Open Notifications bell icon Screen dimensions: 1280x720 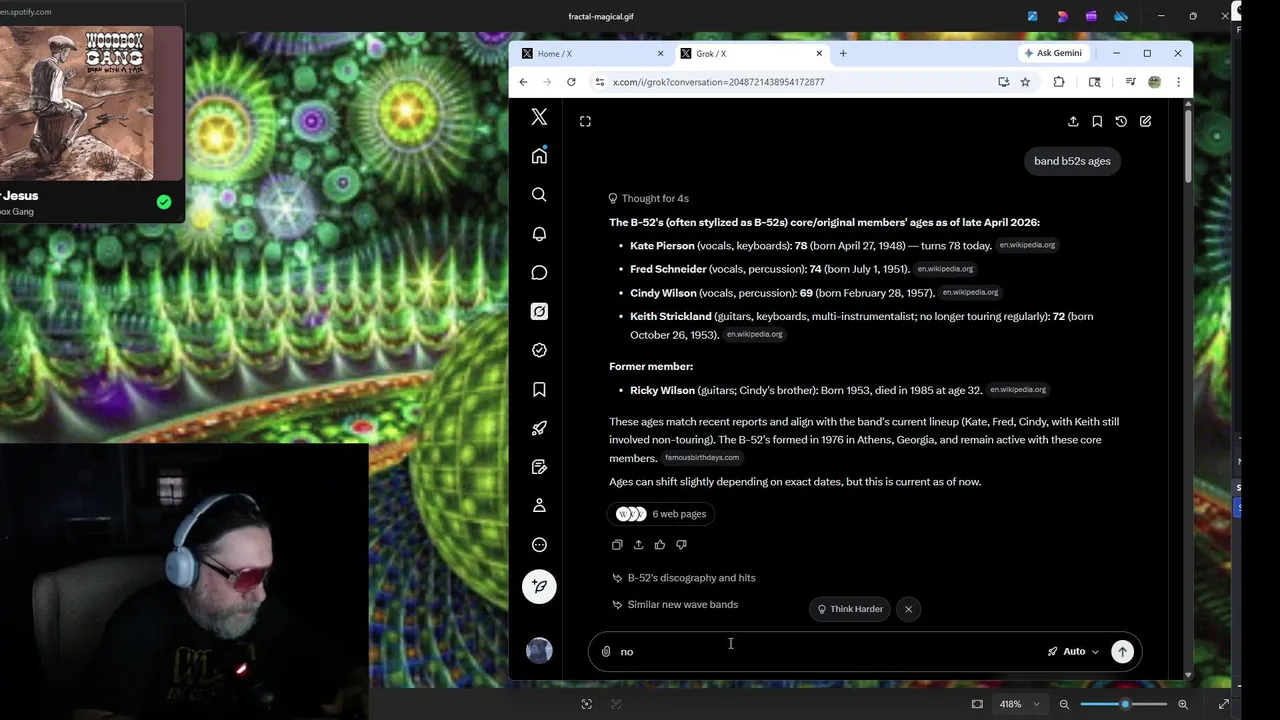(539, 234)
